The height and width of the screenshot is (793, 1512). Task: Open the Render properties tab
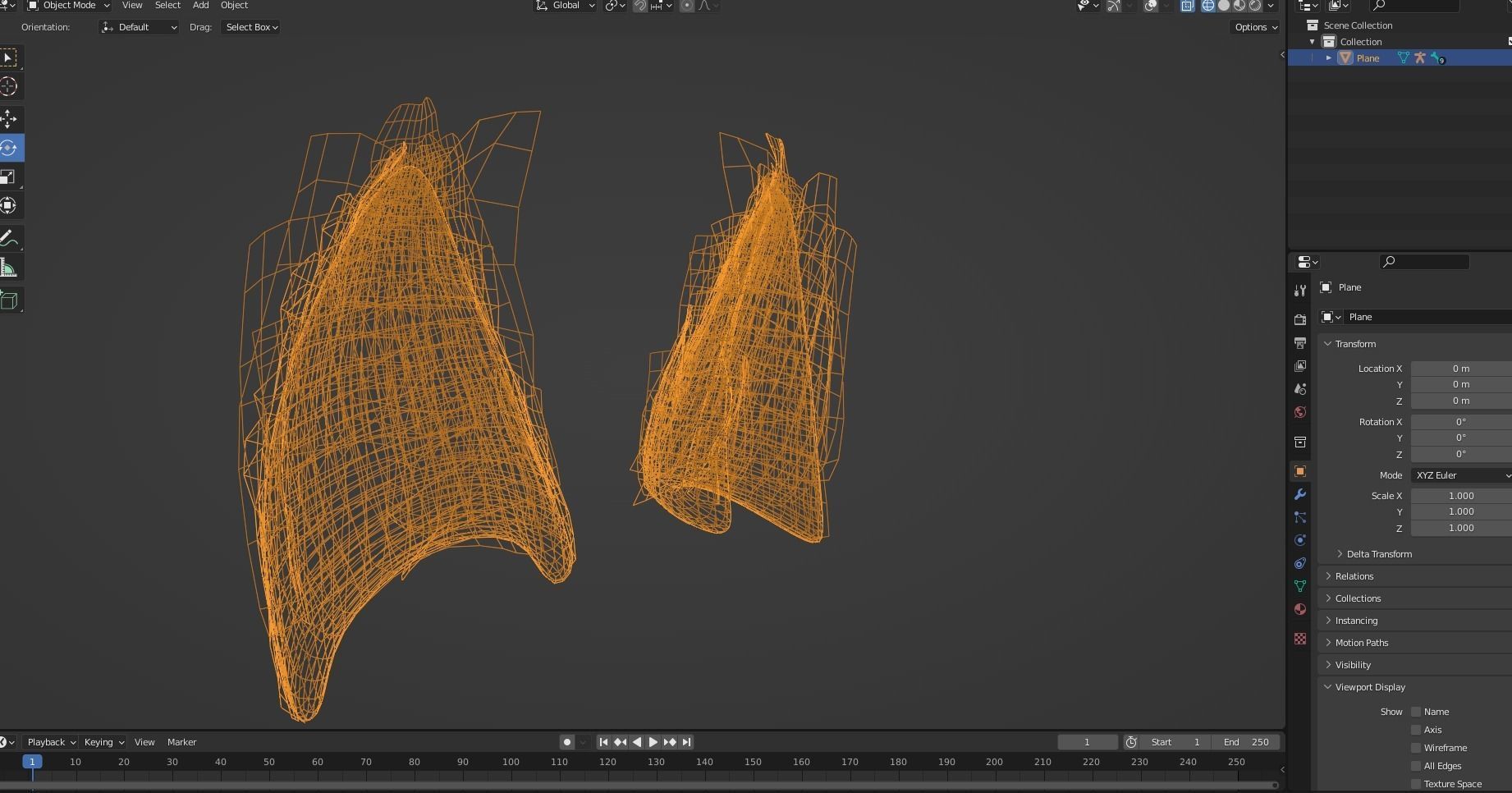(x=1299, y=319)
